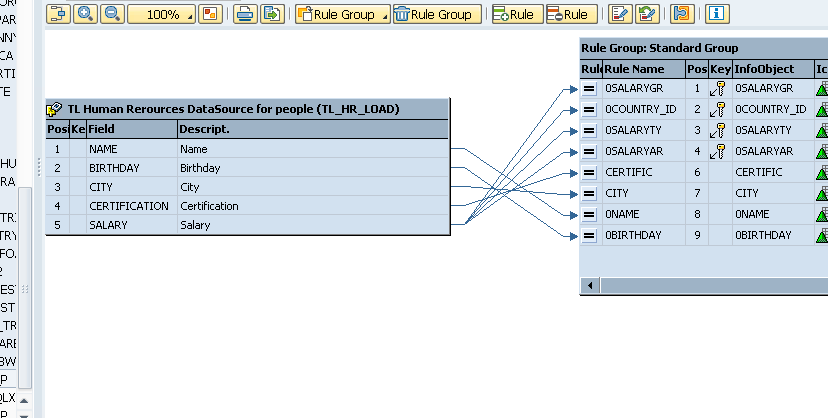Click the key icon in 0SALARYGR row
Screen dimensions: 828x418
coord(718,89)
